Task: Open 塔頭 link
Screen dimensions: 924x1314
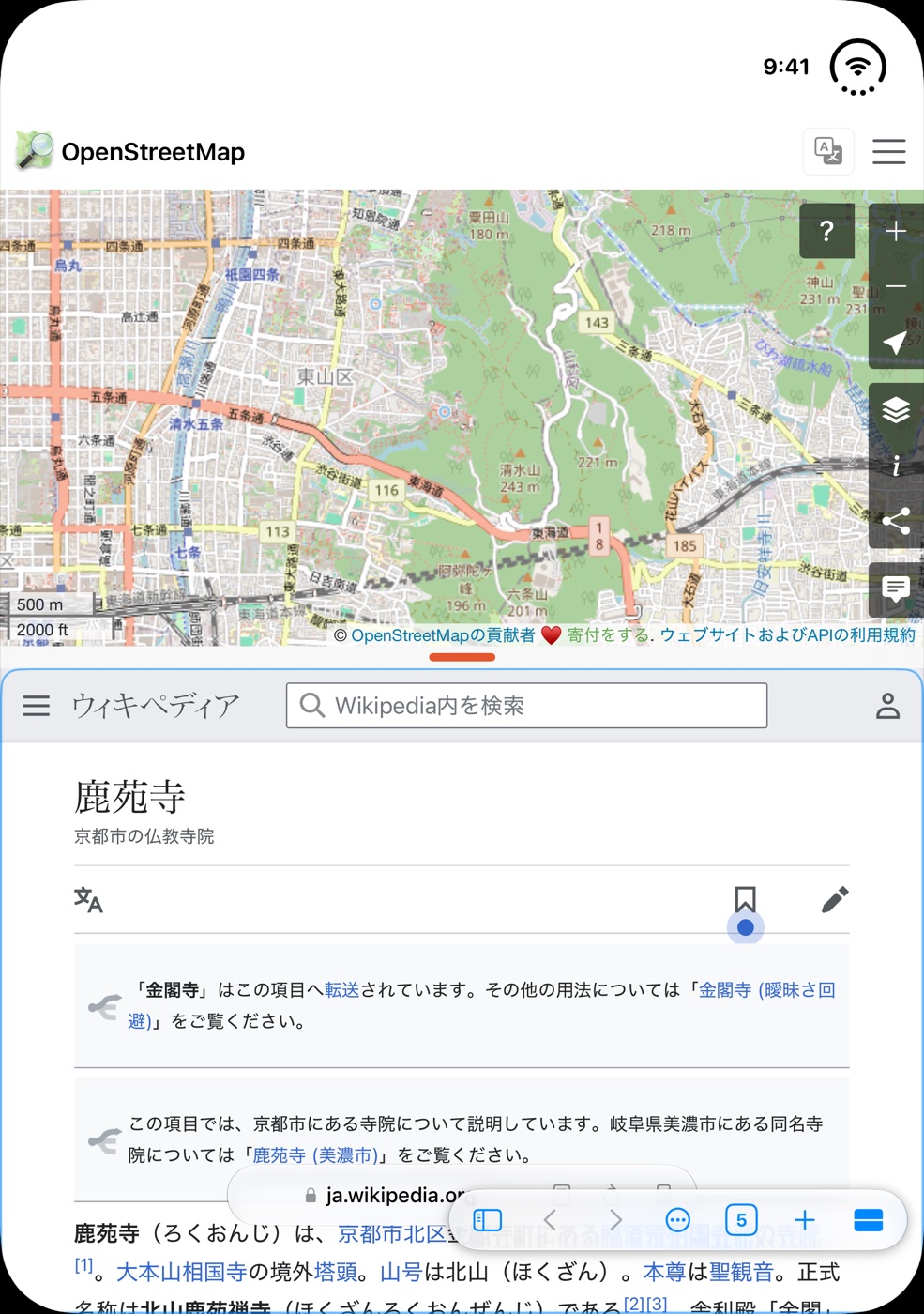Action: tap(335, 1273)
